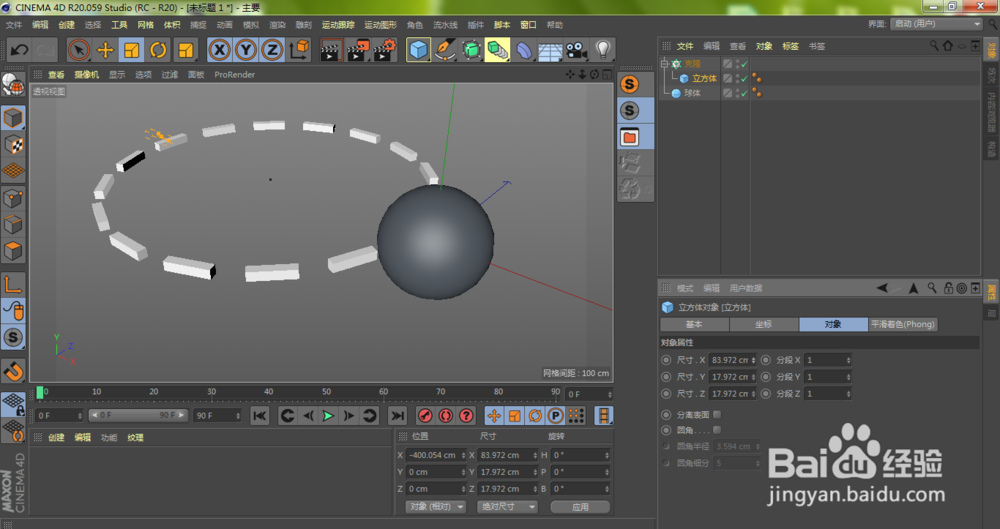The height and width of the screenshot is (529, 1000).
Task: Open the viewport 摄像机 menu
Action: click(x=86, y=75)
